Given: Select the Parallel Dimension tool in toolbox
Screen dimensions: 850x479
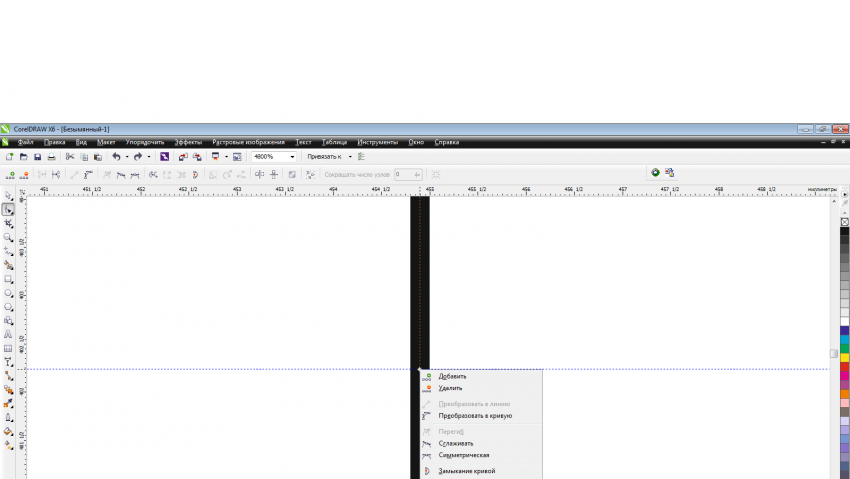Looking at the screenshot, I should click(8, 363).
